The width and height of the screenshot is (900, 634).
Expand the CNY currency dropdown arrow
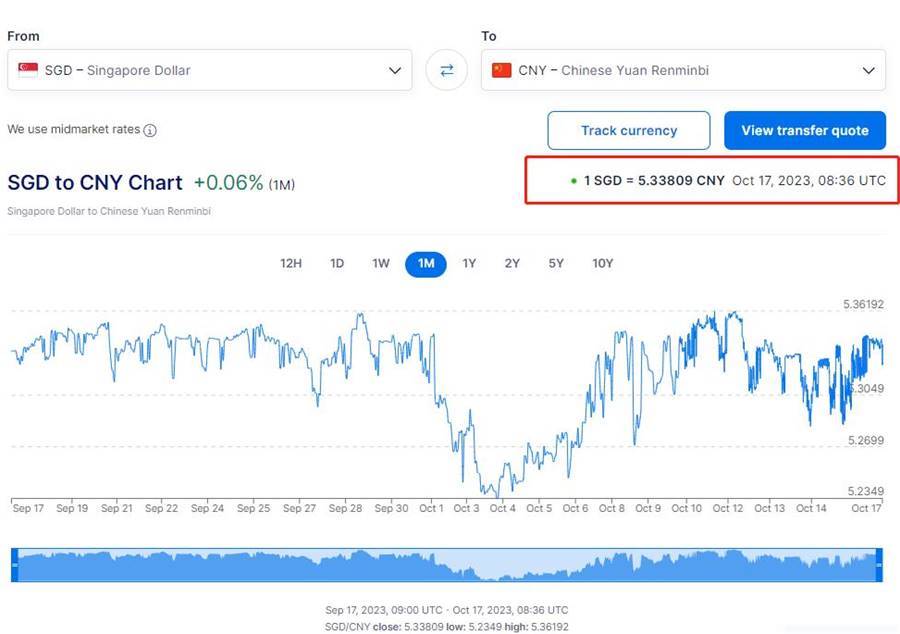click(x=868, y=71)
